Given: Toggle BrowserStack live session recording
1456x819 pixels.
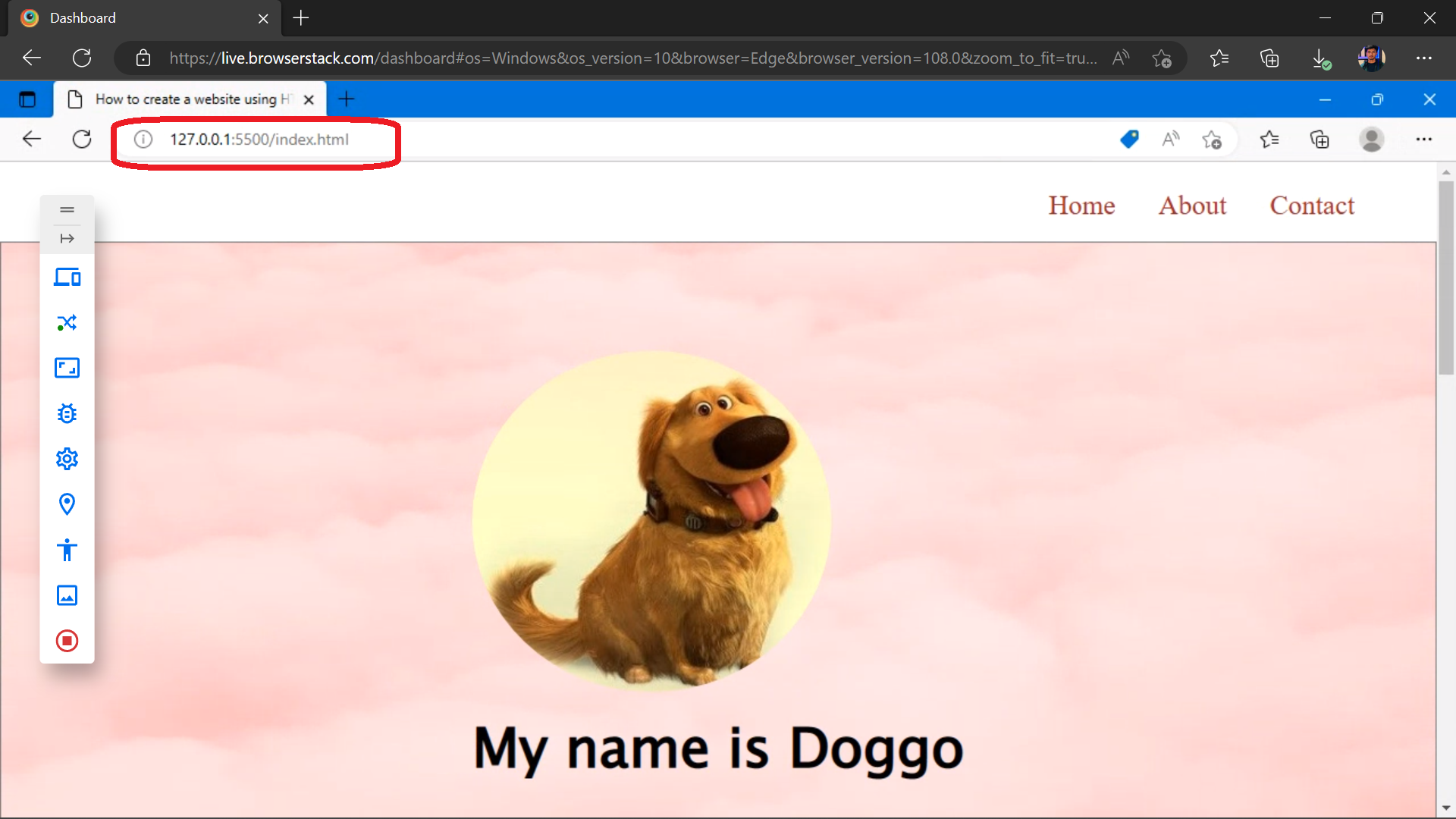Looking at the screenshot, I should point(66,640).
